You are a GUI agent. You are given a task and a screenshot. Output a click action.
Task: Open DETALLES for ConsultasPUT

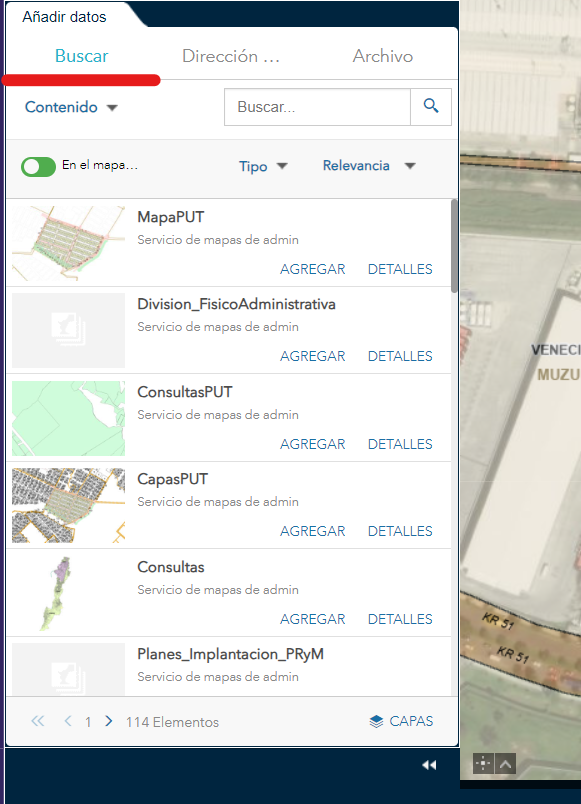click(x=400, y=444)
